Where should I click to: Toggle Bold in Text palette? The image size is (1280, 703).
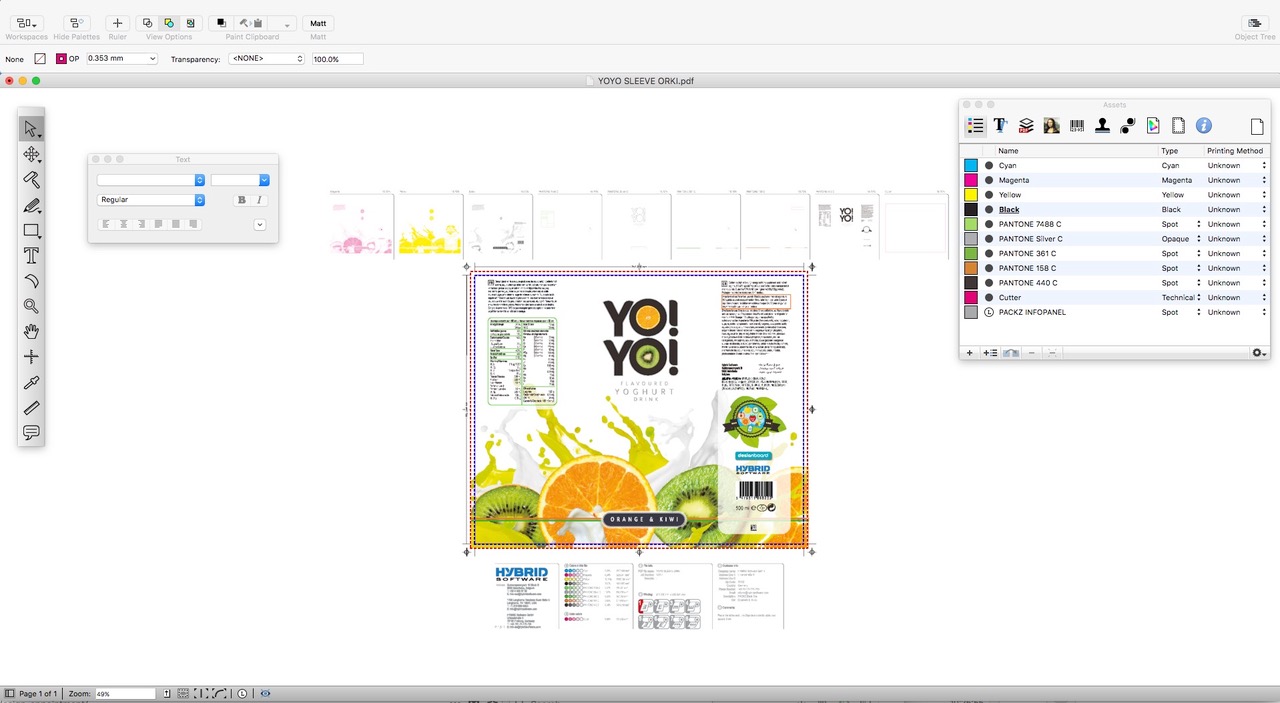pos(241,200)
